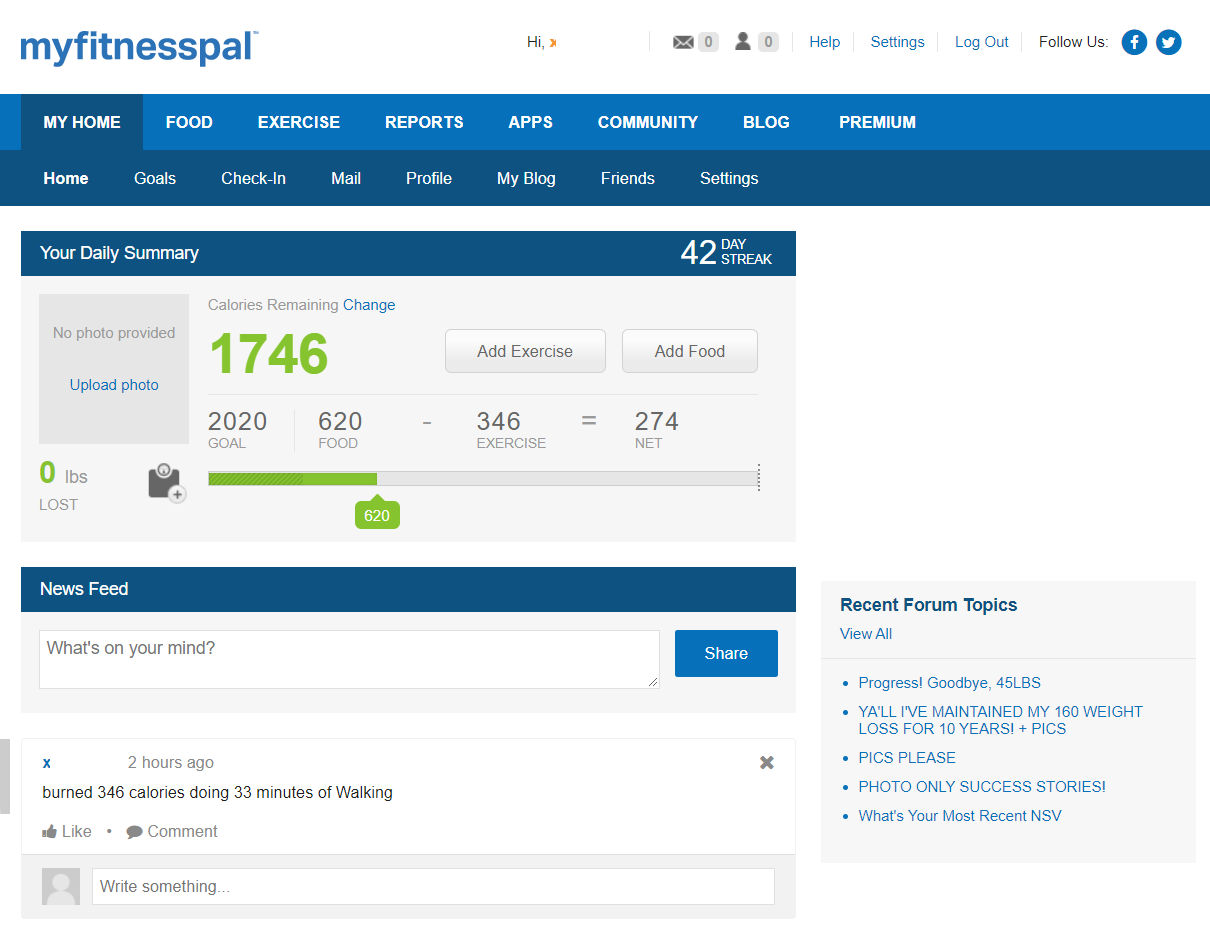
Task: Open the EXERCISE main tab
Action: (299, 122)
